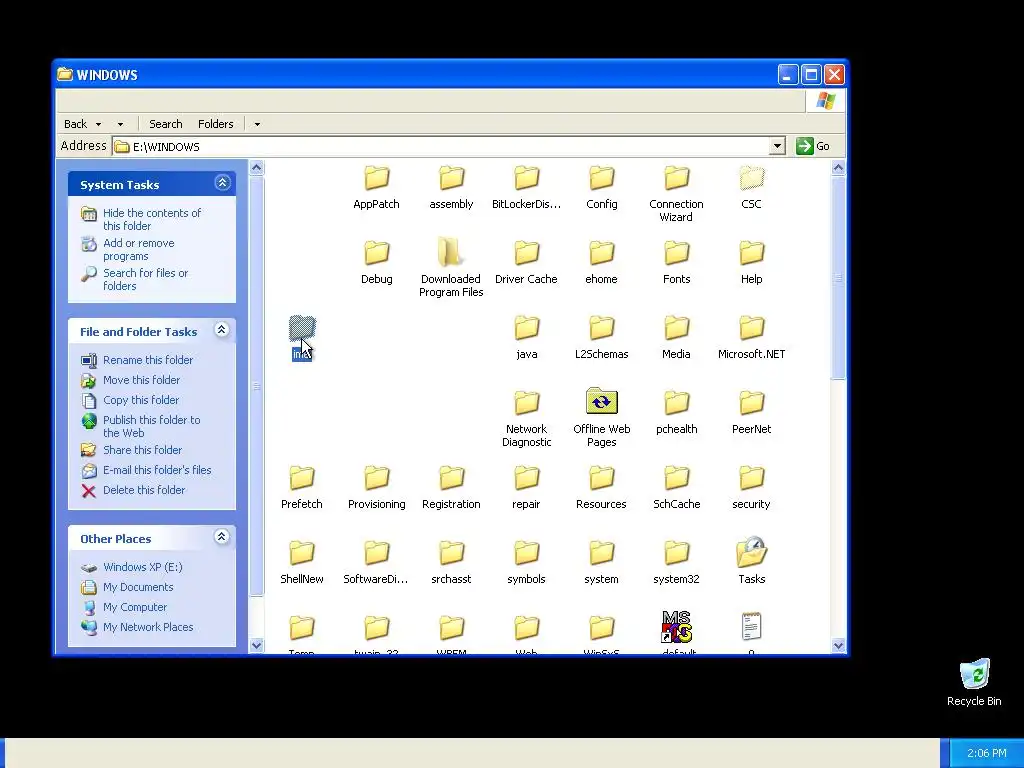Open the Tasks scheduled folder

coord(752,561)
